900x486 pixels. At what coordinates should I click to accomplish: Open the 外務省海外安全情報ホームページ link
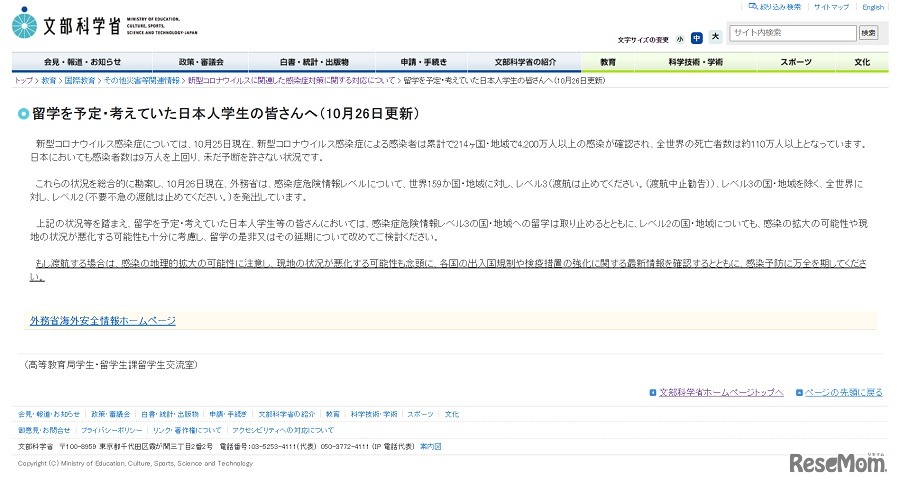103,321
